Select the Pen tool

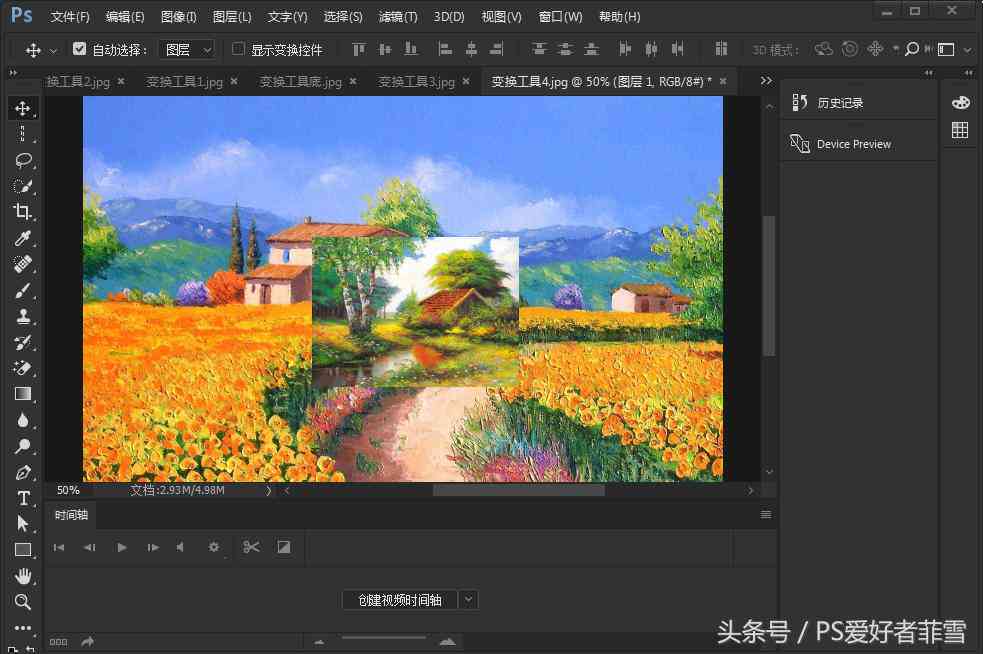pyautogui.click(x=23, y=472)
